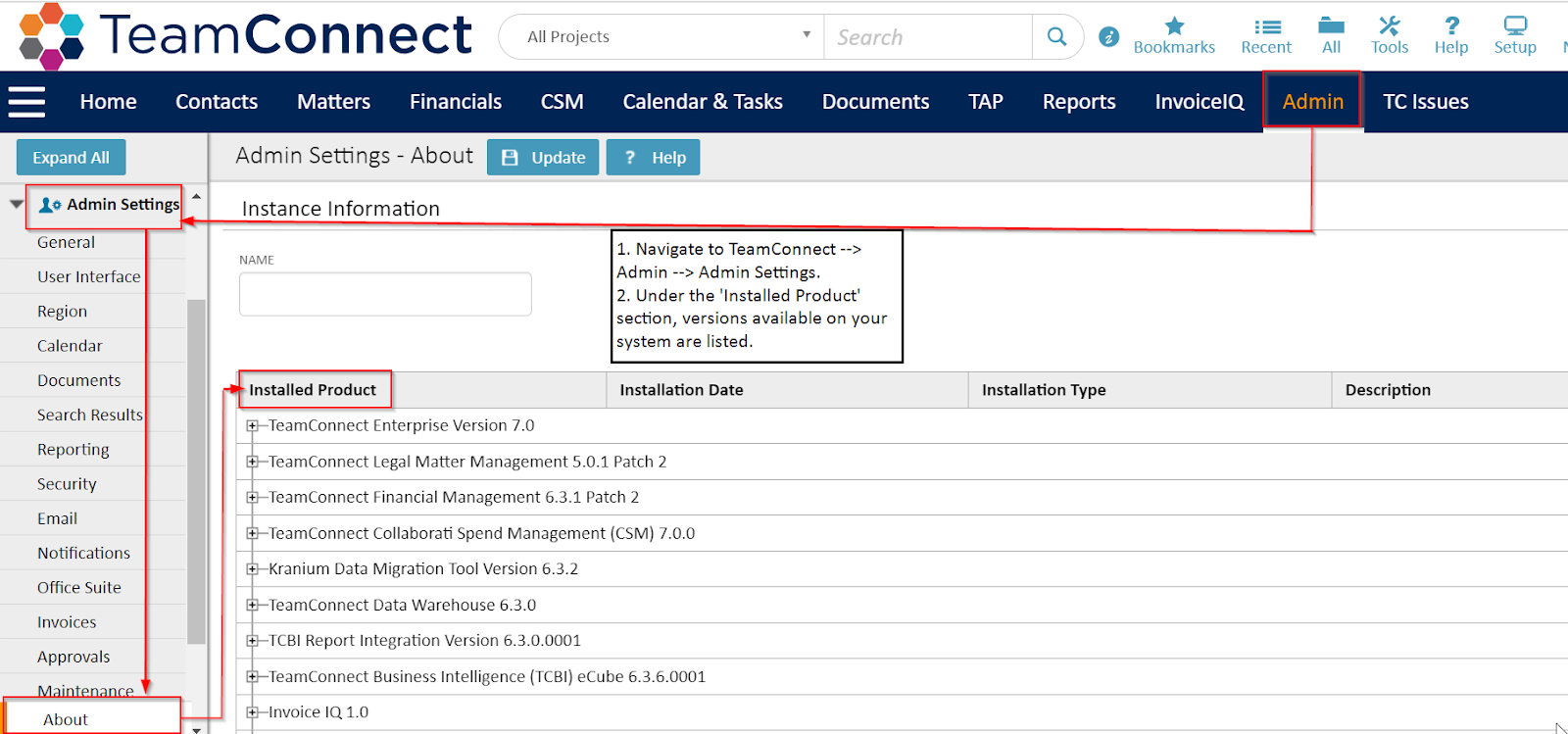Open the InvoiceIQ tab
The width and height of the screenshot is (1568, 734).
point(1200,102)
